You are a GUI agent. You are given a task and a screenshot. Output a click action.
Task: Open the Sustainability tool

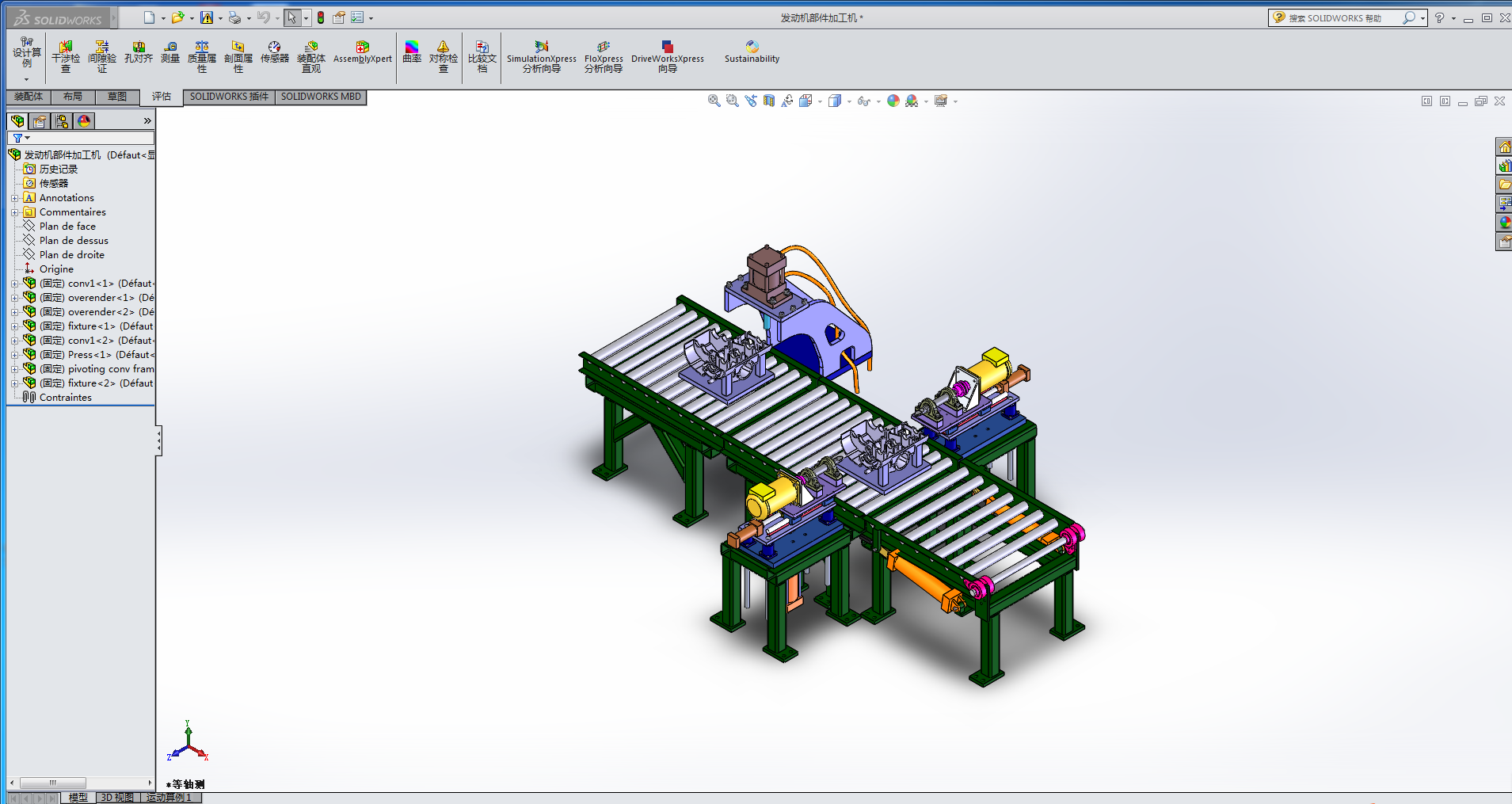tap(752, 52)
